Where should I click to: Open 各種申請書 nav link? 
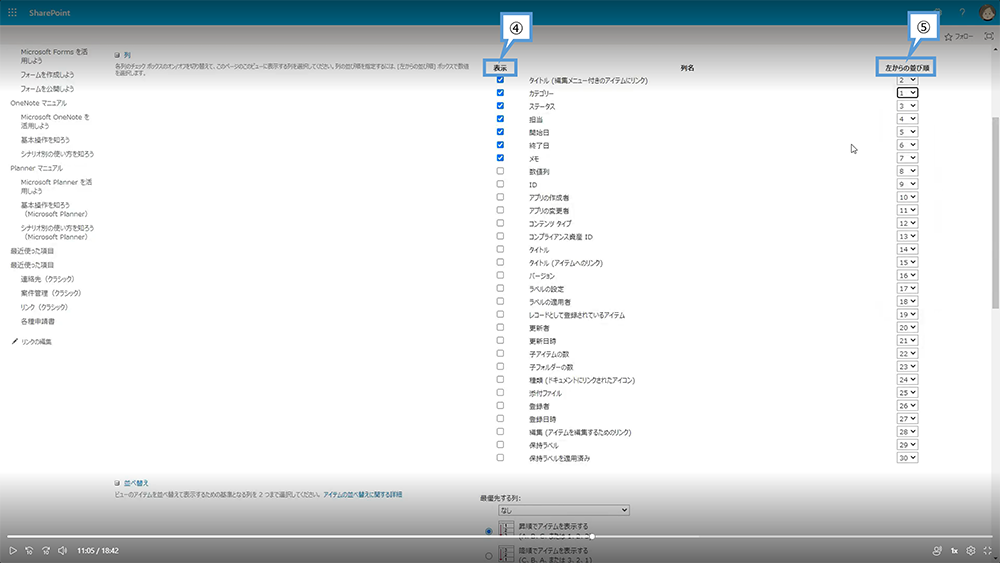click(38, 321)
